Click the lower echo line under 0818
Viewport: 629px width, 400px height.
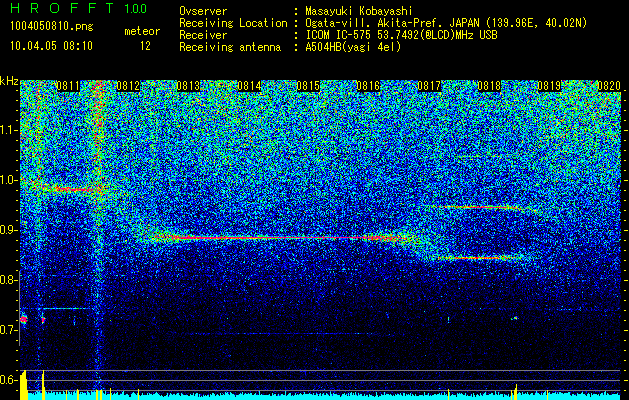coord(479,258)
